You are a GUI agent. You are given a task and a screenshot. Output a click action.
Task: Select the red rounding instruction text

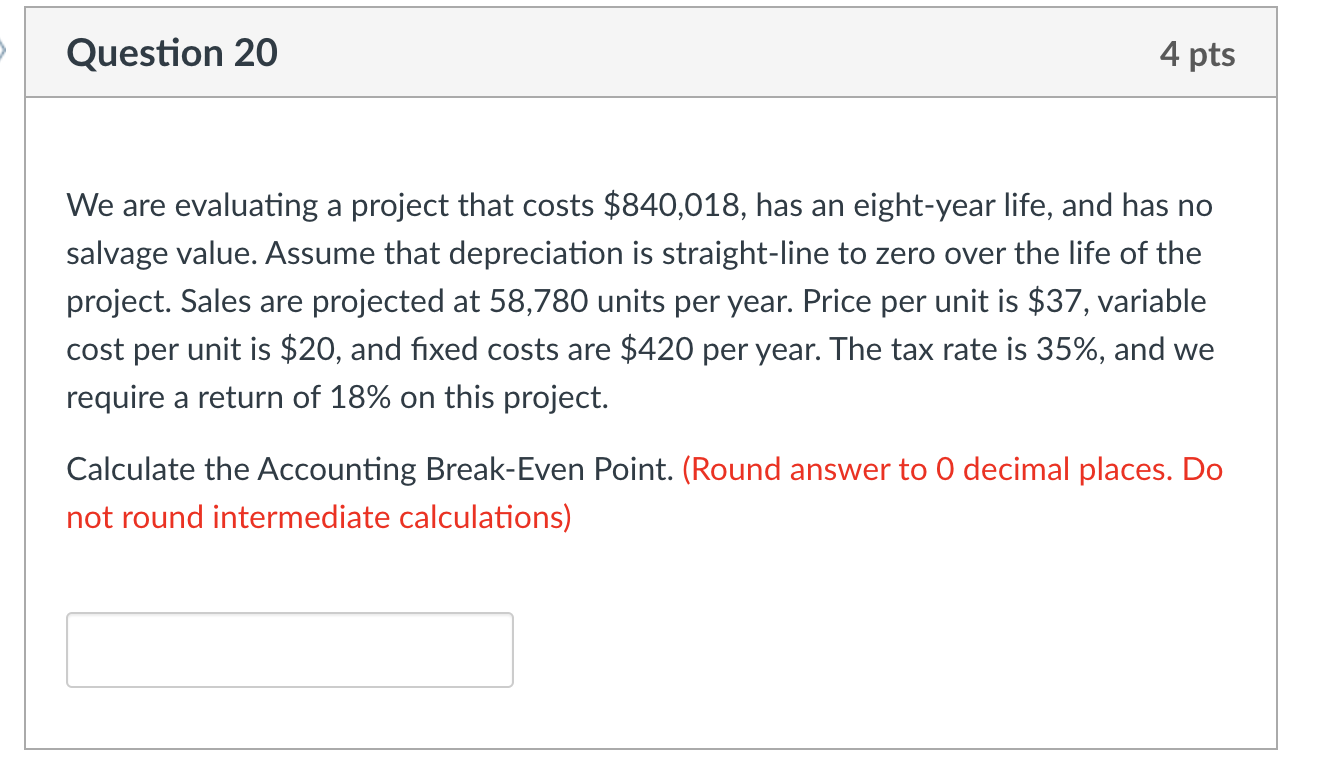(950, 468)
